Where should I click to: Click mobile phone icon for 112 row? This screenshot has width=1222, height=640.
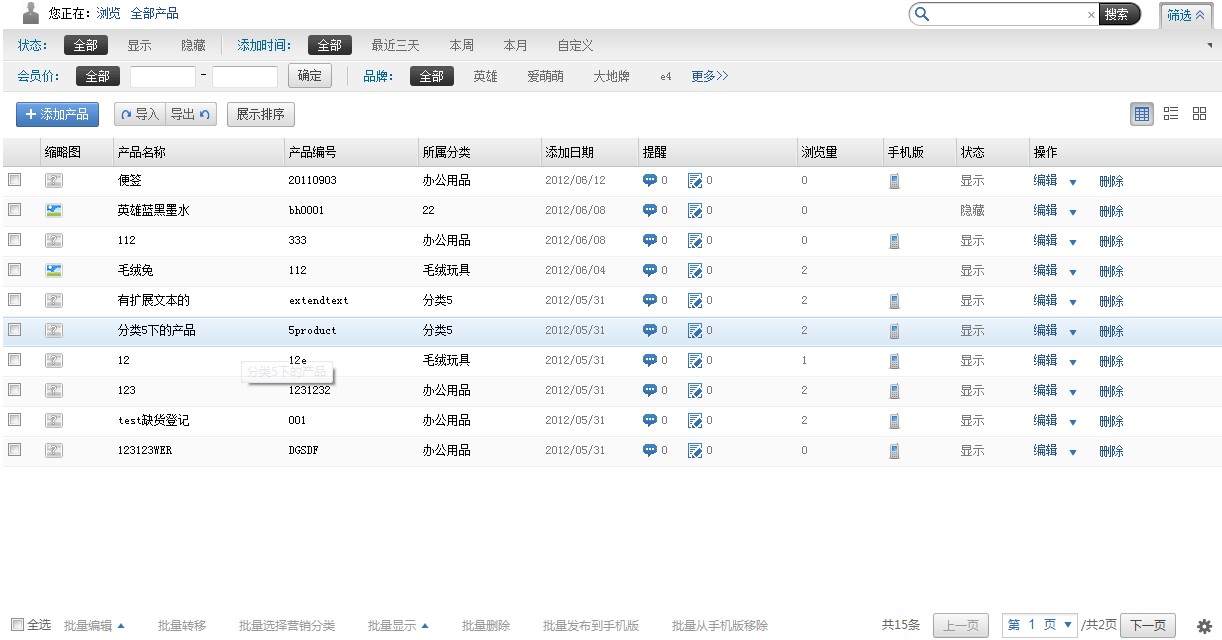[x=894, y=241]
